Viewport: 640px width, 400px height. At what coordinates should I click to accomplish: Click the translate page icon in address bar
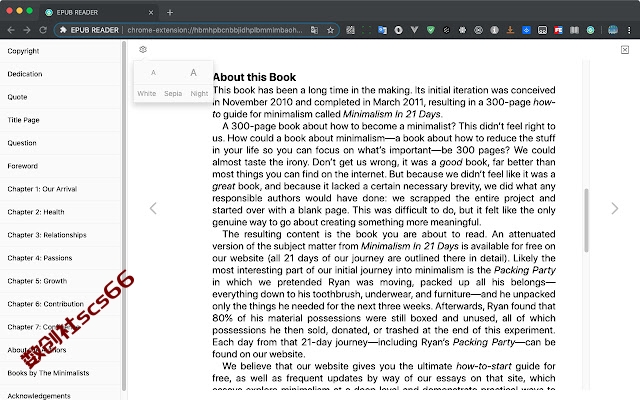314,30
